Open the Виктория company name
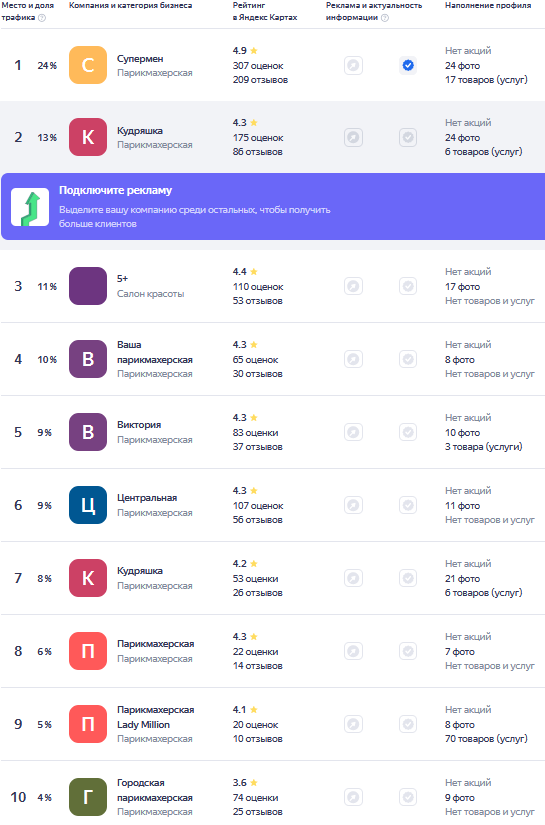The height and width of the screenshot is (825, 545). pyautogui.click(x=139, y=425)
